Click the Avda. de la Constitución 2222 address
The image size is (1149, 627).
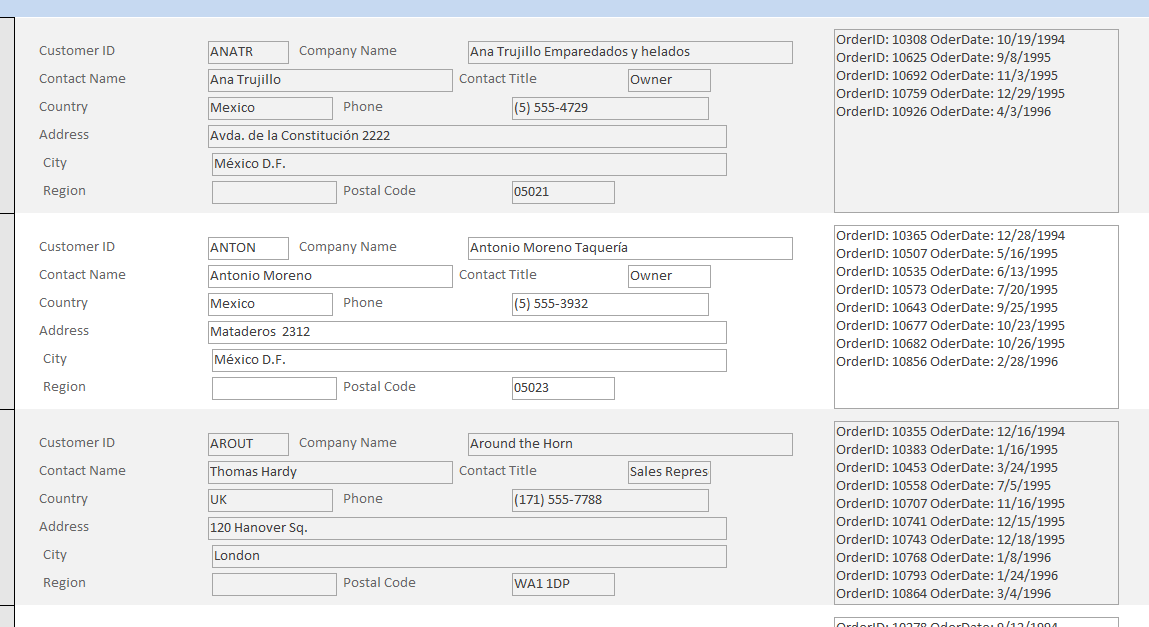[x=466, y=136]
